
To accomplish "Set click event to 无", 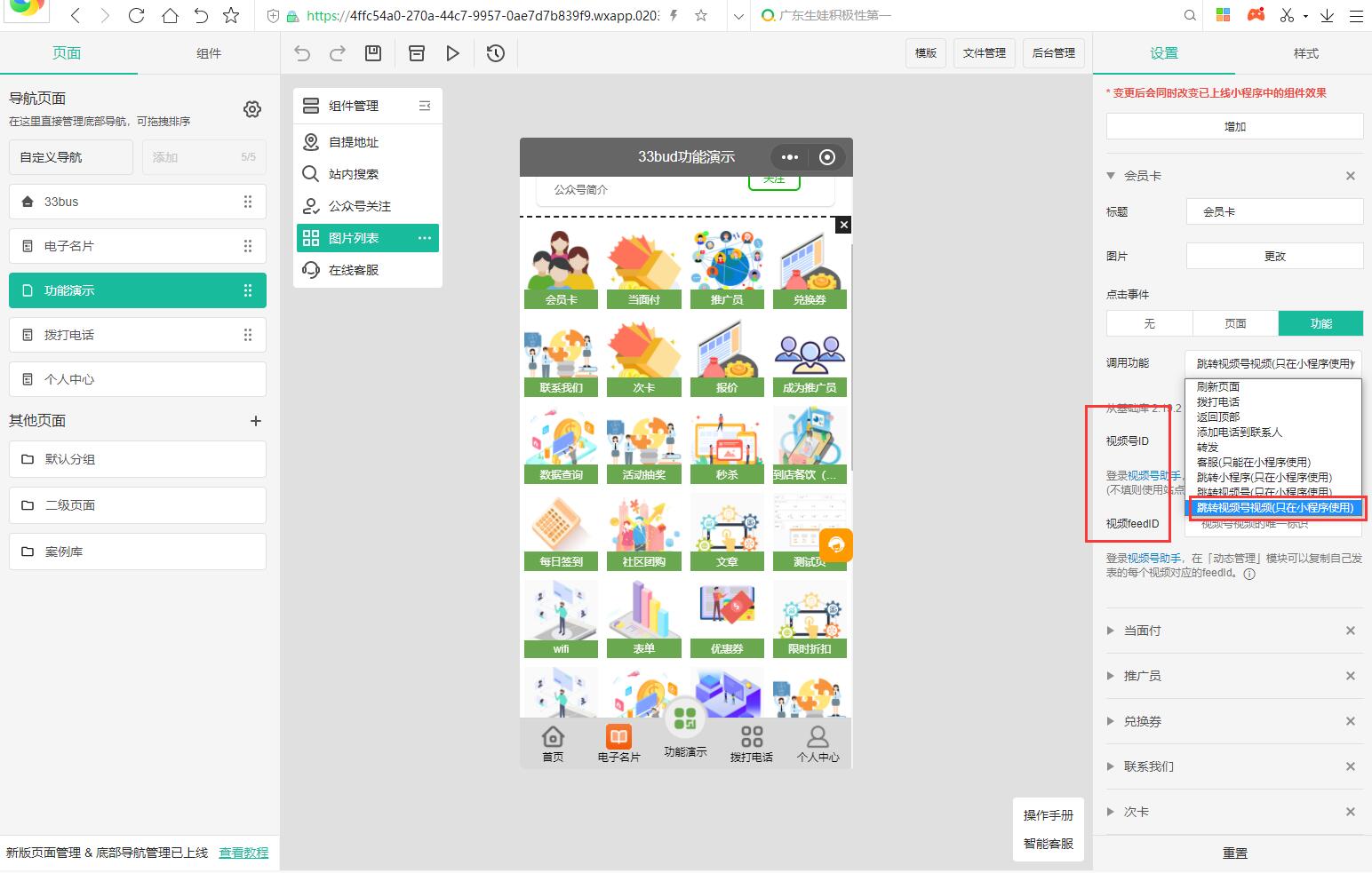I will (1149, 323).
